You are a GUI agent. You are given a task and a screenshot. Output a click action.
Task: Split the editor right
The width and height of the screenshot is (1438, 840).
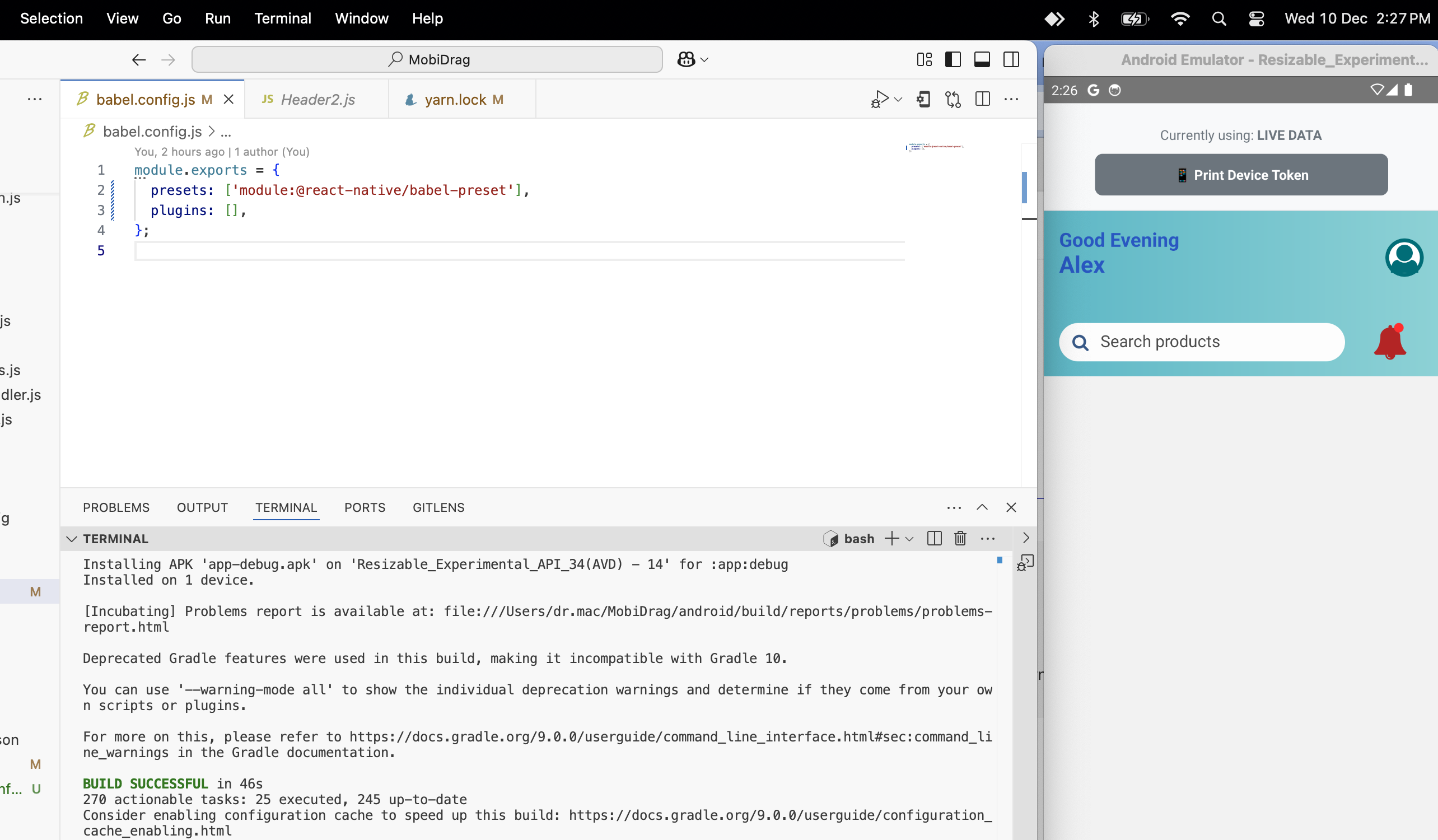coord(983,99)
